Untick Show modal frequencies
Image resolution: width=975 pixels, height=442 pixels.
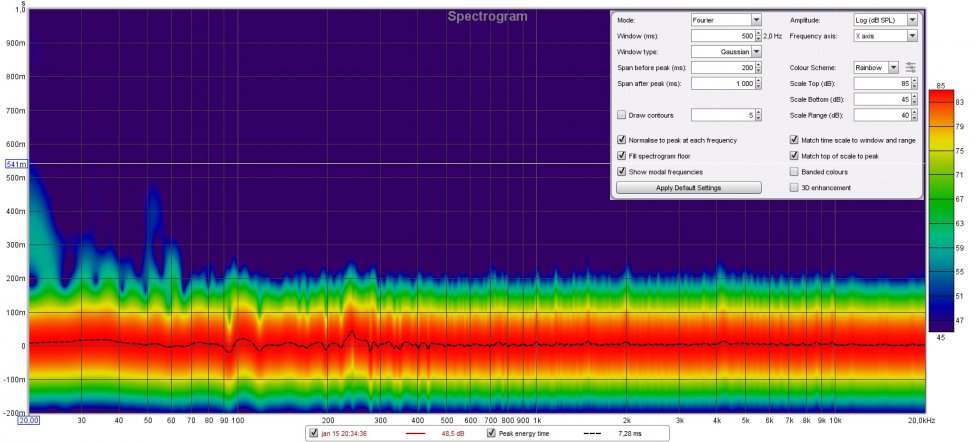(x=621, y=172)
